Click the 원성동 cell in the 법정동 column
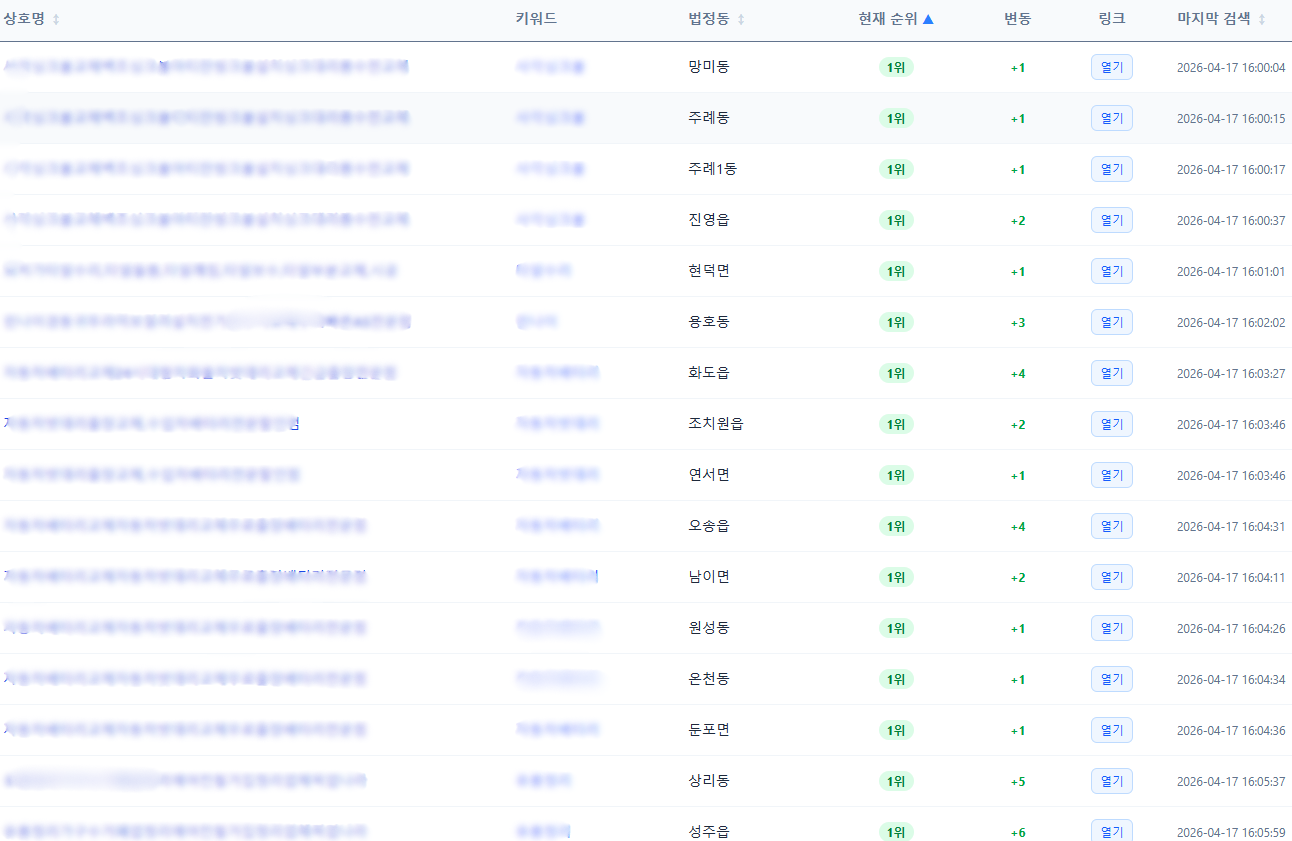1292x841 pixels. pyautogui.click(x=709, y=628)
